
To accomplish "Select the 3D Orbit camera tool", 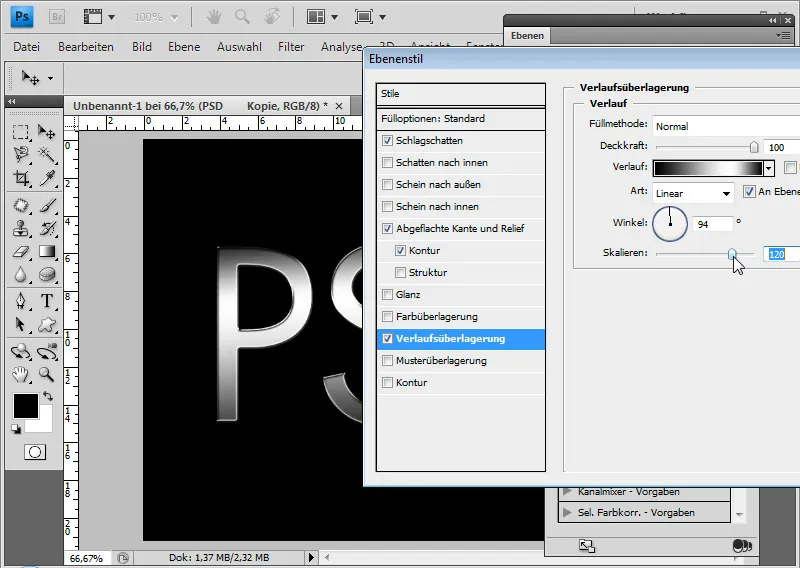I will 46,351.
